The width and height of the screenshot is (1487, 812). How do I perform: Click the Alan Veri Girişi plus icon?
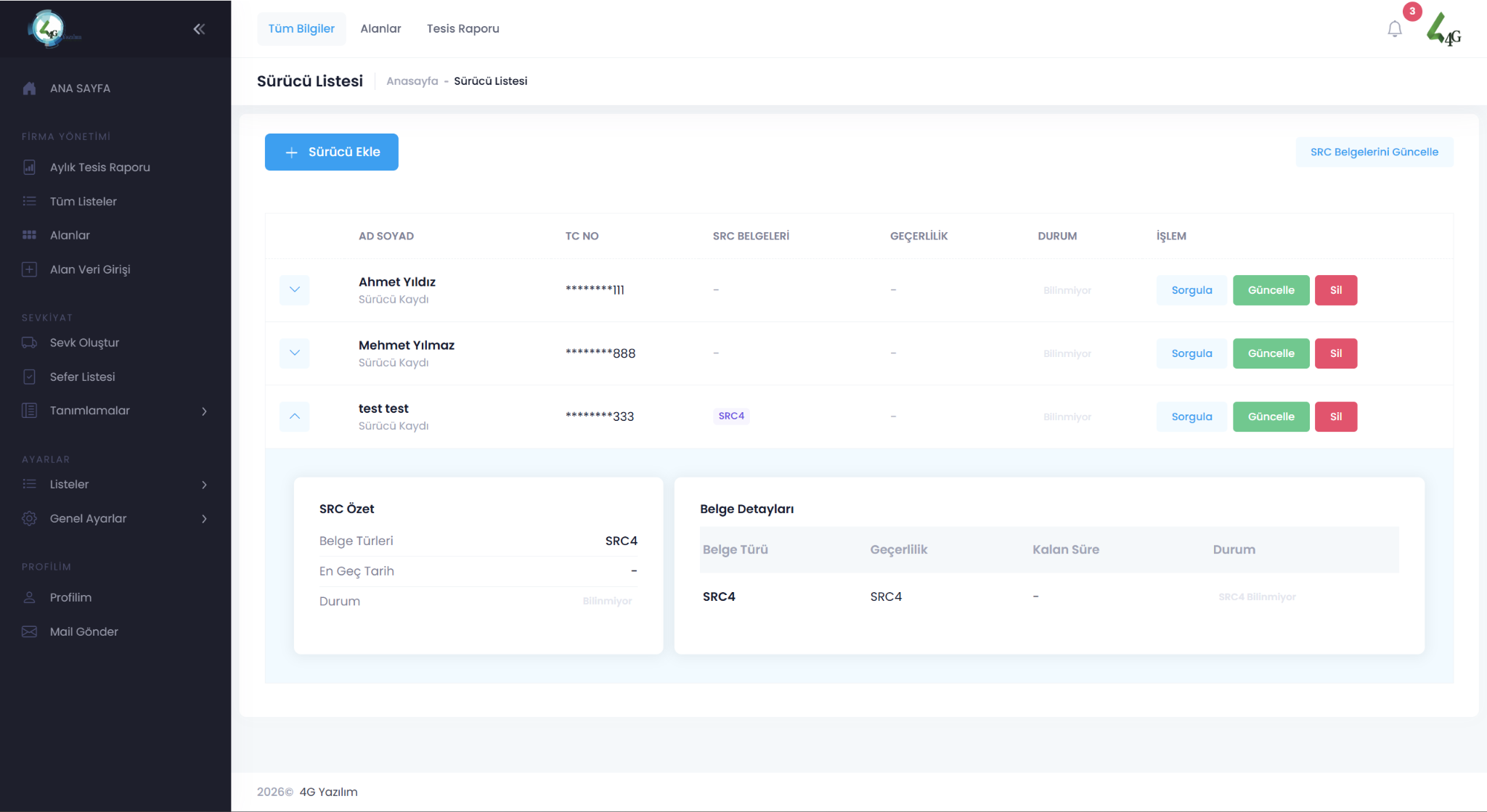[29, 269]
